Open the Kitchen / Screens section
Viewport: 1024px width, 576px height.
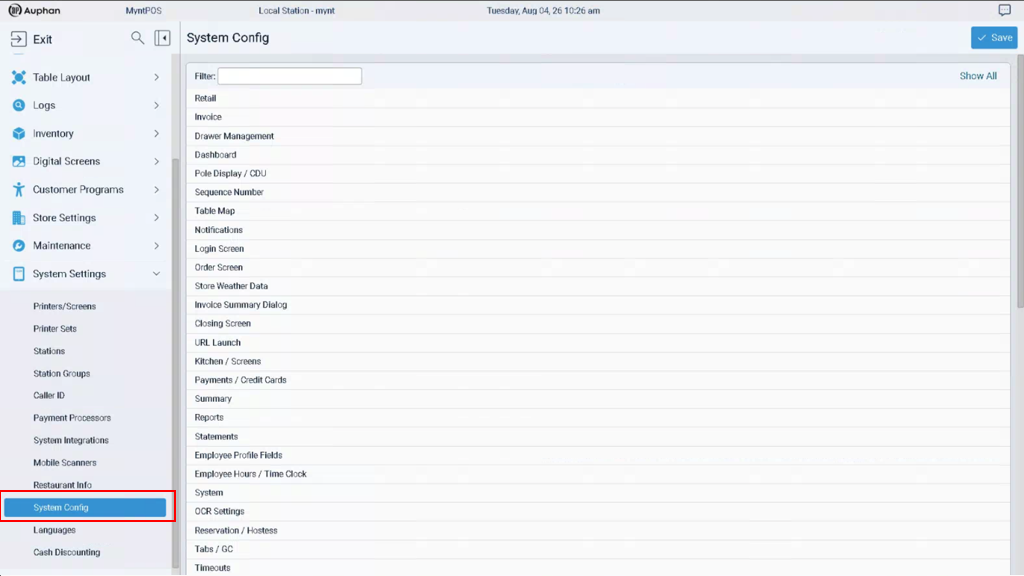tap(598, 361)
